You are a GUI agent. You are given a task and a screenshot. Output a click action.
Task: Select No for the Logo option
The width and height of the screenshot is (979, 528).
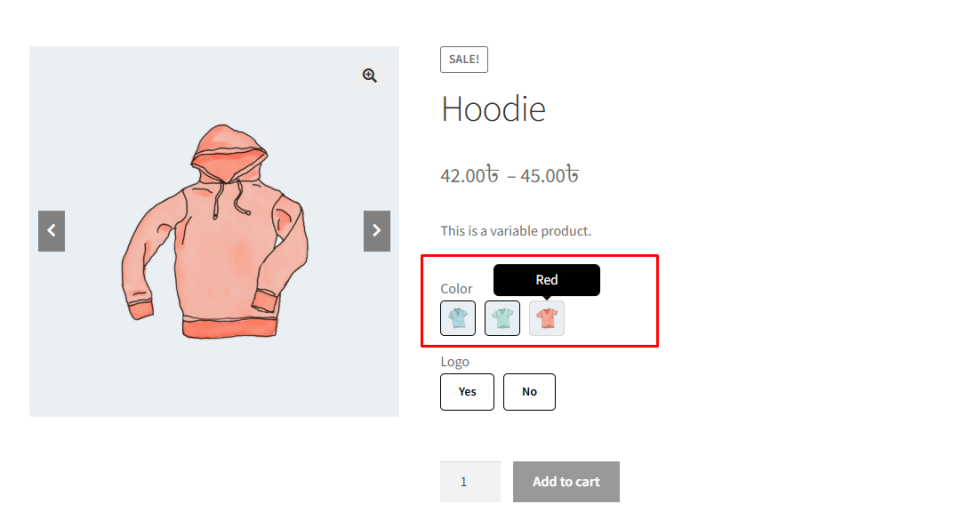529,392
